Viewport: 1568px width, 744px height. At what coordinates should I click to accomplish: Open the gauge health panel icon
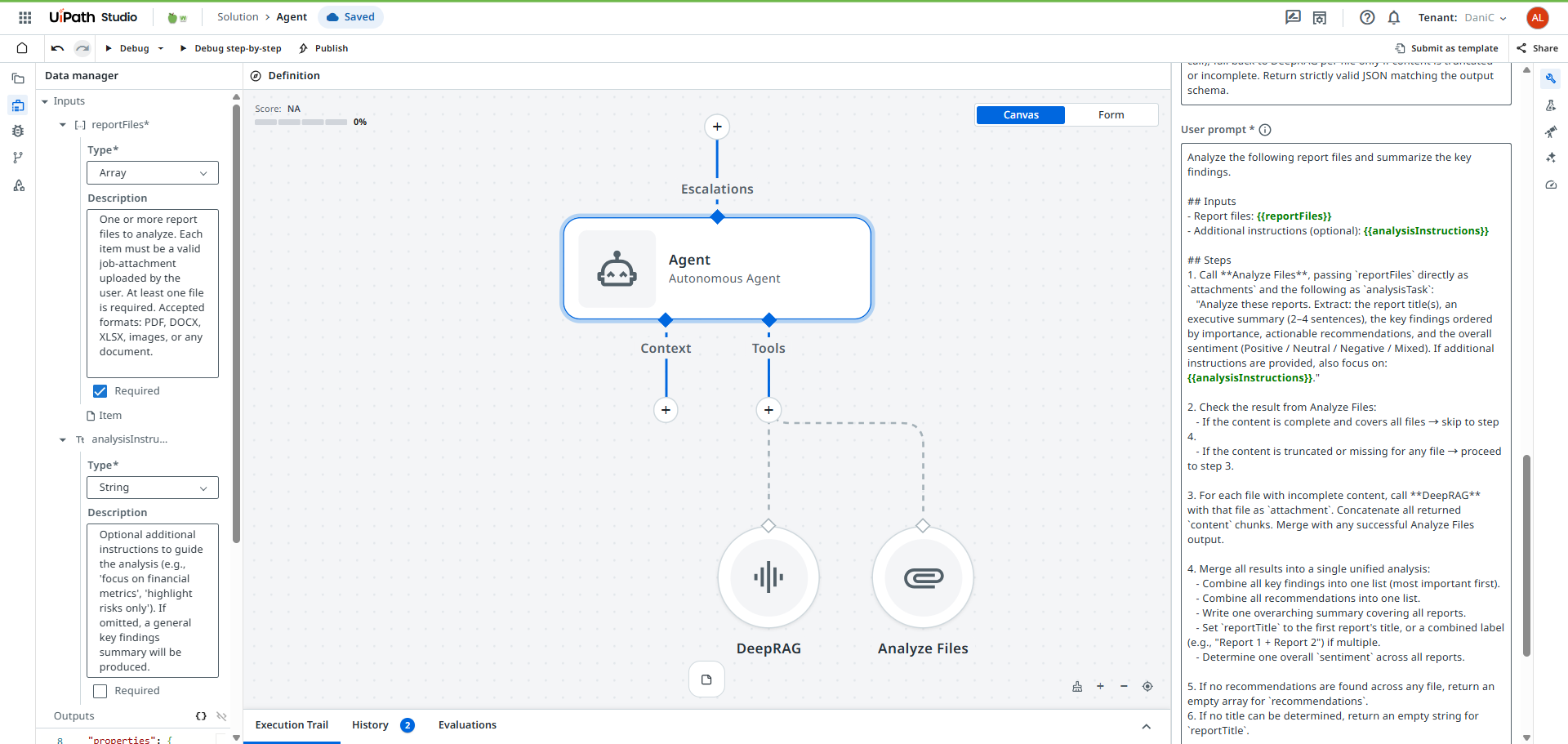click(x=1551, y=185)
